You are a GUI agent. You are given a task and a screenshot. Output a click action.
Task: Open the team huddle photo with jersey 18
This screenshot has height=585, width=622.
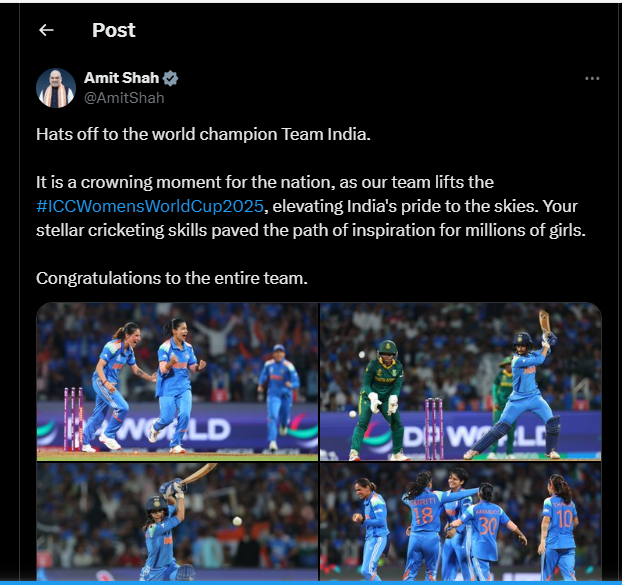click(461, 522)
